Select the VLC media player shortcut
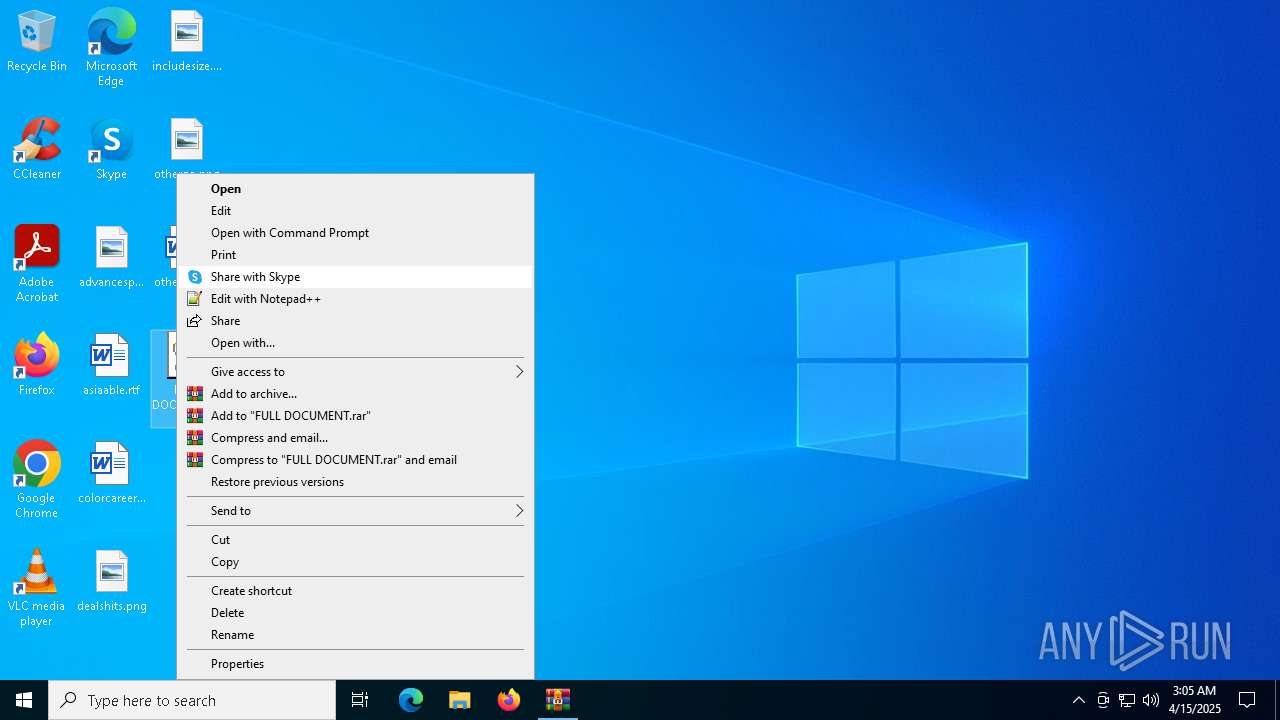Viewport: 1280px width, 720px height. tap(37, 588)
